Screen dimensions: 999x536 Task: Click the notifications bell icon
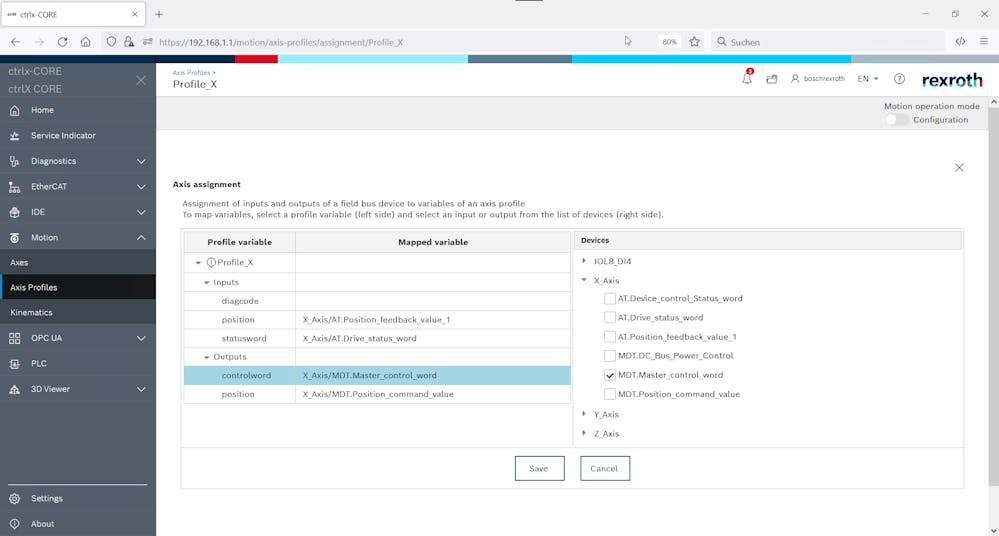coord(746,79)
